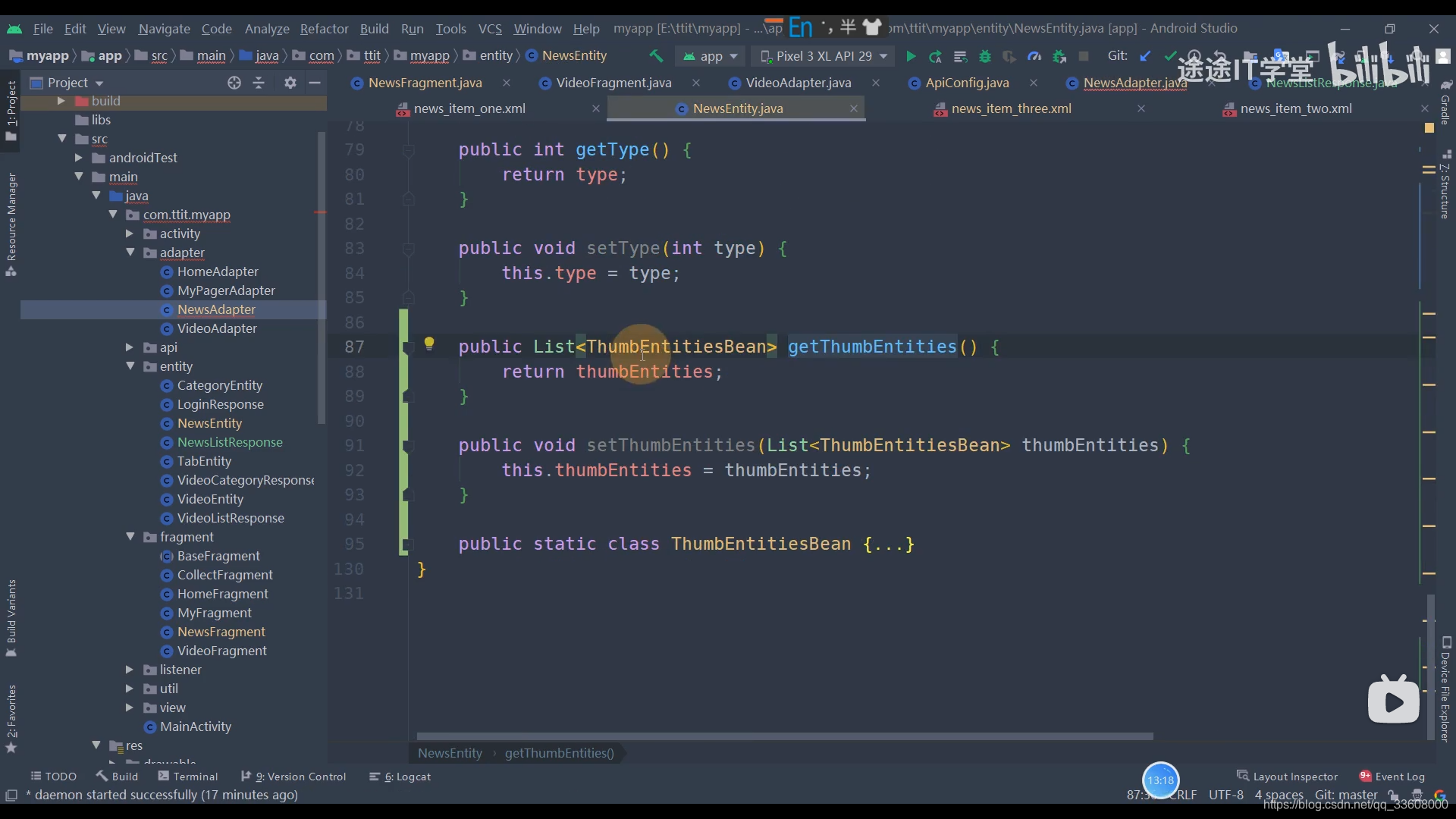Click Git Commit green checkmark
Image resolution: width=1456 pixels, height=819 pixels.
click(1170, 56)
